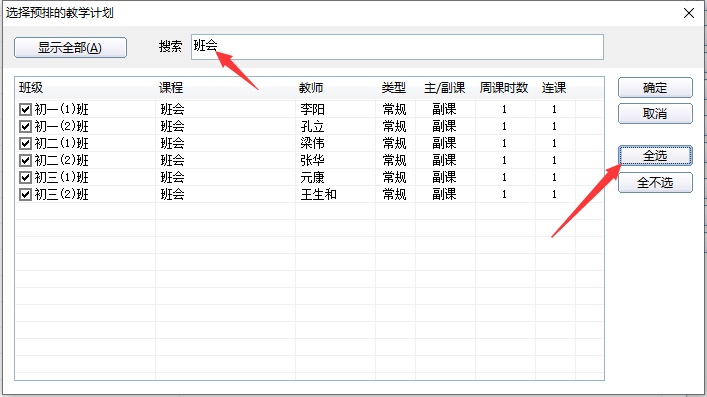Toggle the 初三(2)班 checkbox

pos(25,194)
